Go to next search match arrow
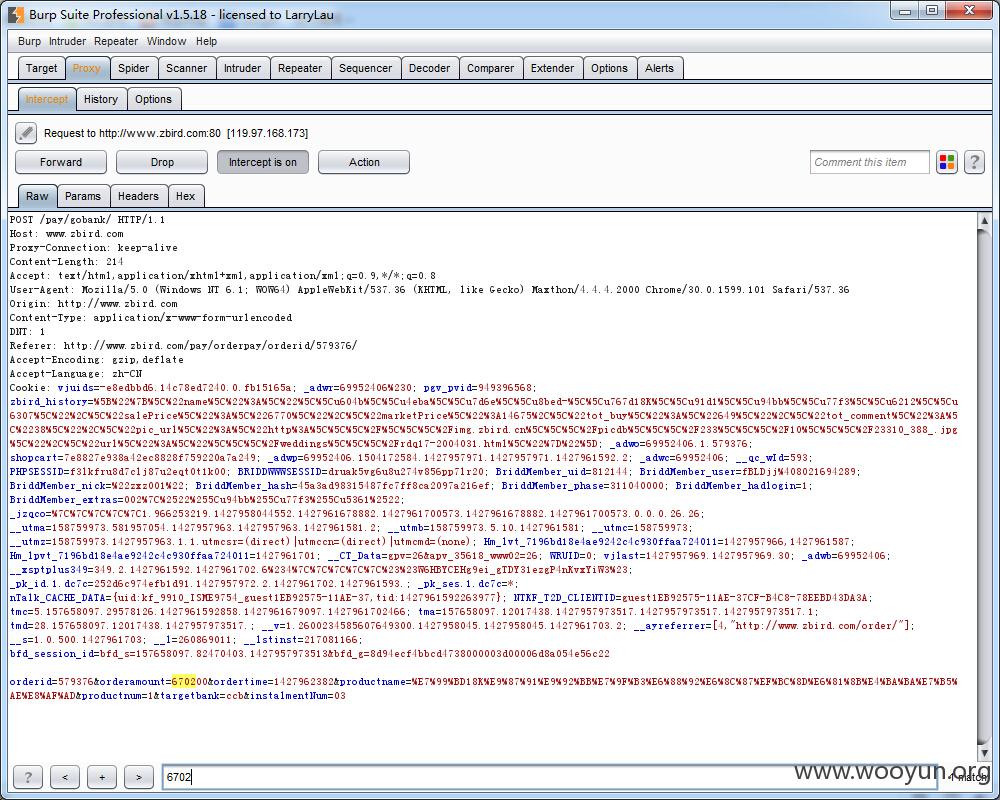This screenshot has height=800, width=1000. pyautogui.click(x=138, y=776)
